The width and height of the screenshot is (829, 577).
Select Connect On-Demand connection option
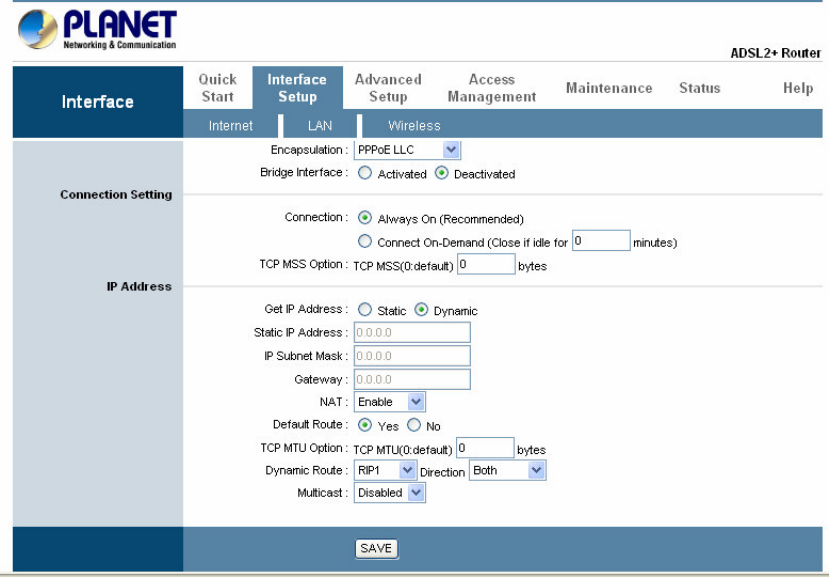[x=365, y=242]
